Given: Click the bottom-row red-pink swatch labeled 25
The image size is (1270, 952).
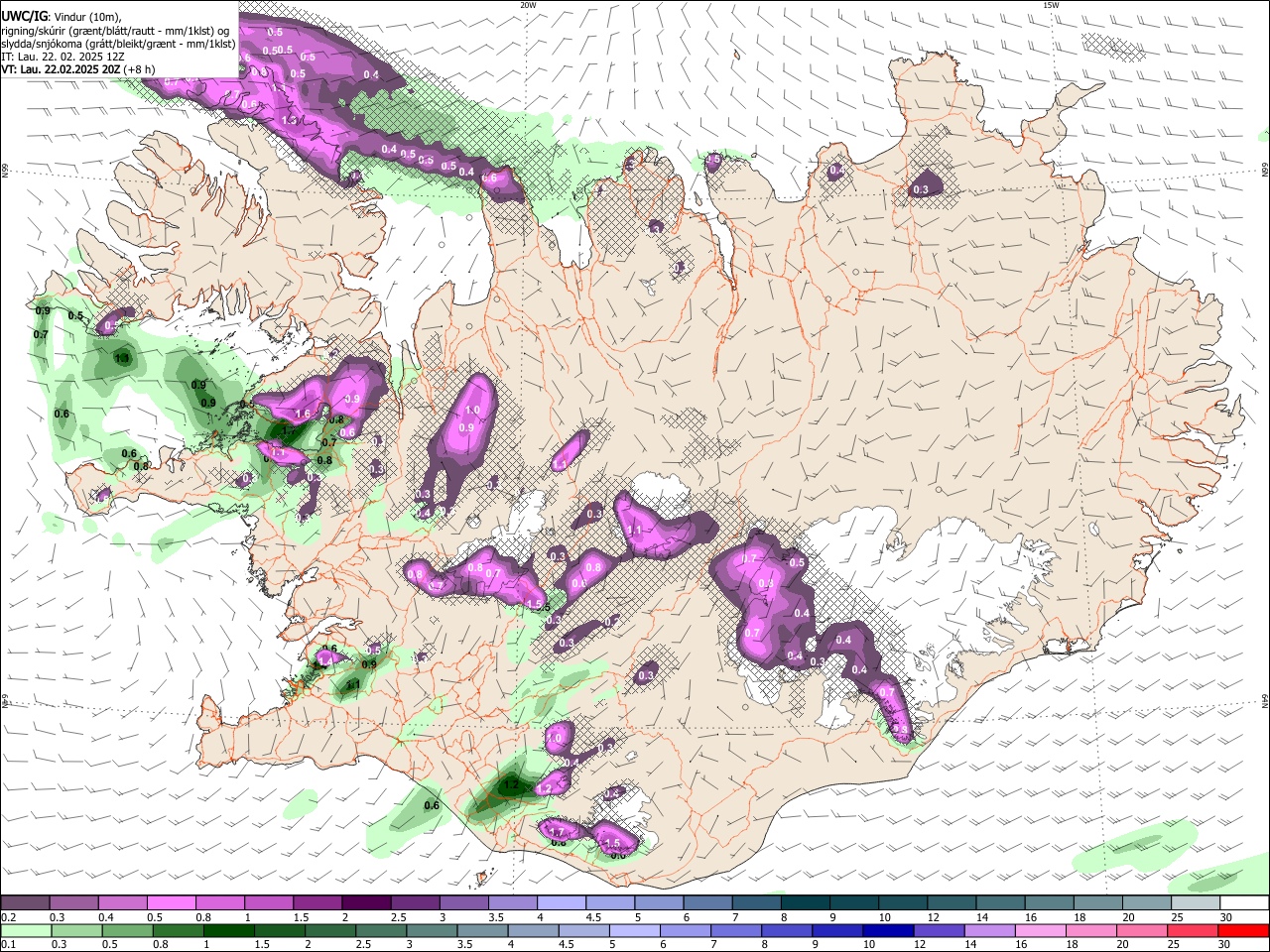Looking at the screenshot, I should pos(1194,930).
